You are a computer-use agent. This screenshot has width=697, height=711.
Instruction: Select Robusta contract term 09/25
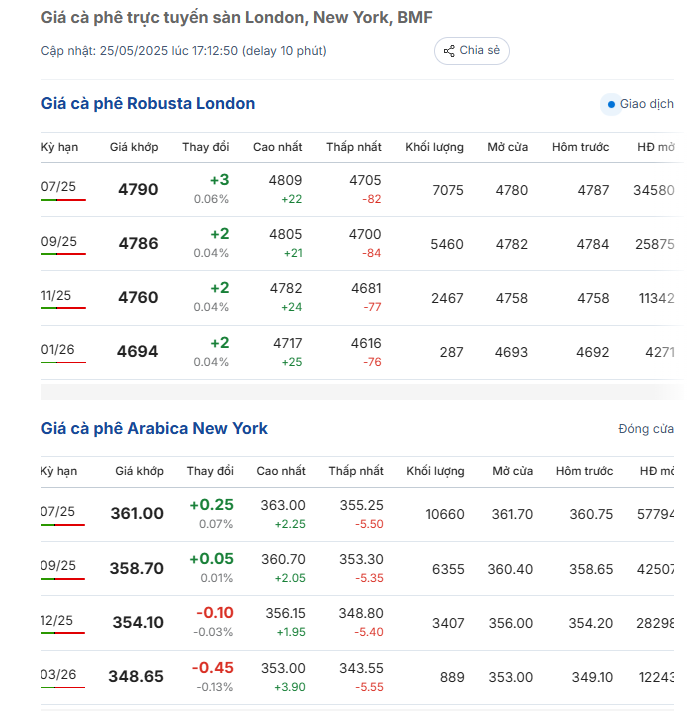58,241
